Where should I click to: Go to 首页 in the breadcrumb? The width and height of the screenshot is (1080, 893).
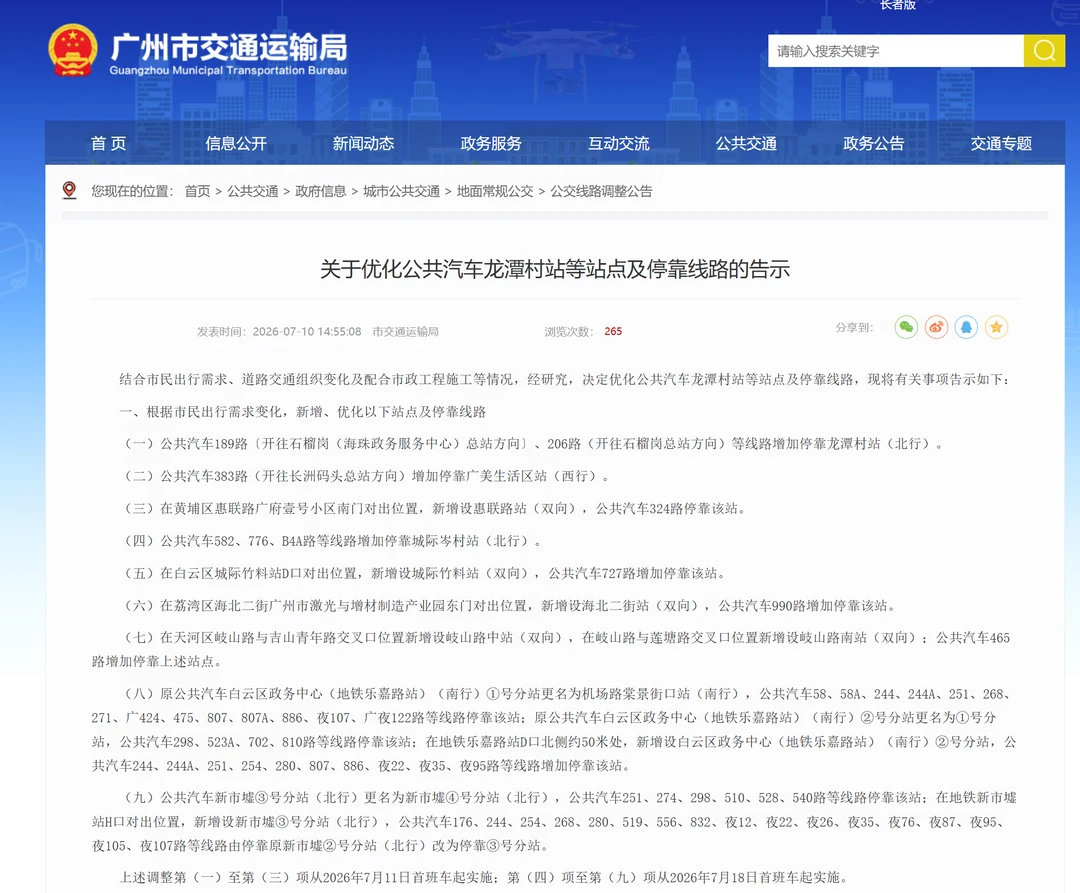point(197,191)
